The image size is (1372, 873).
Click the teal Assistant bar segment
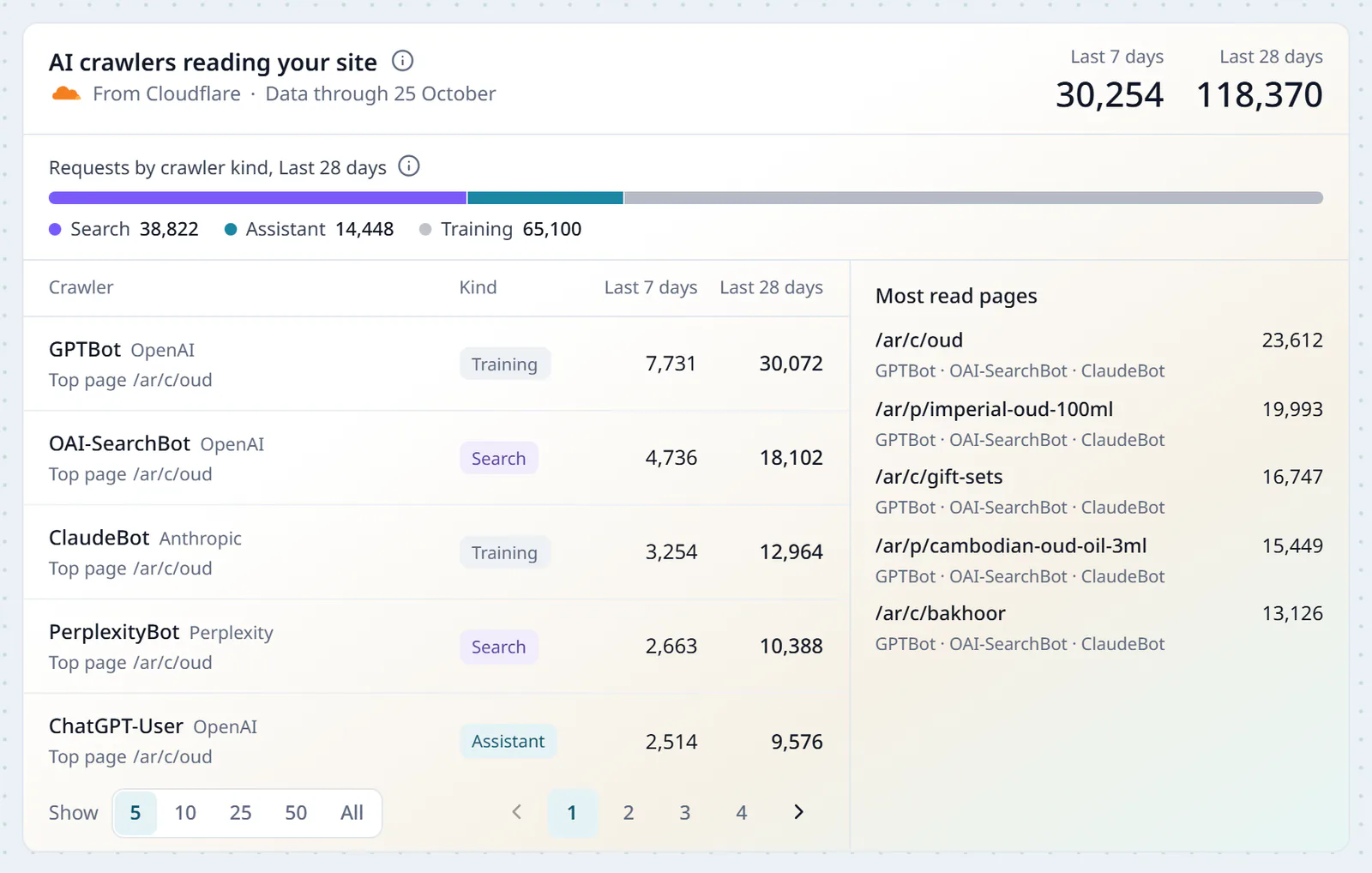point(545,198)
